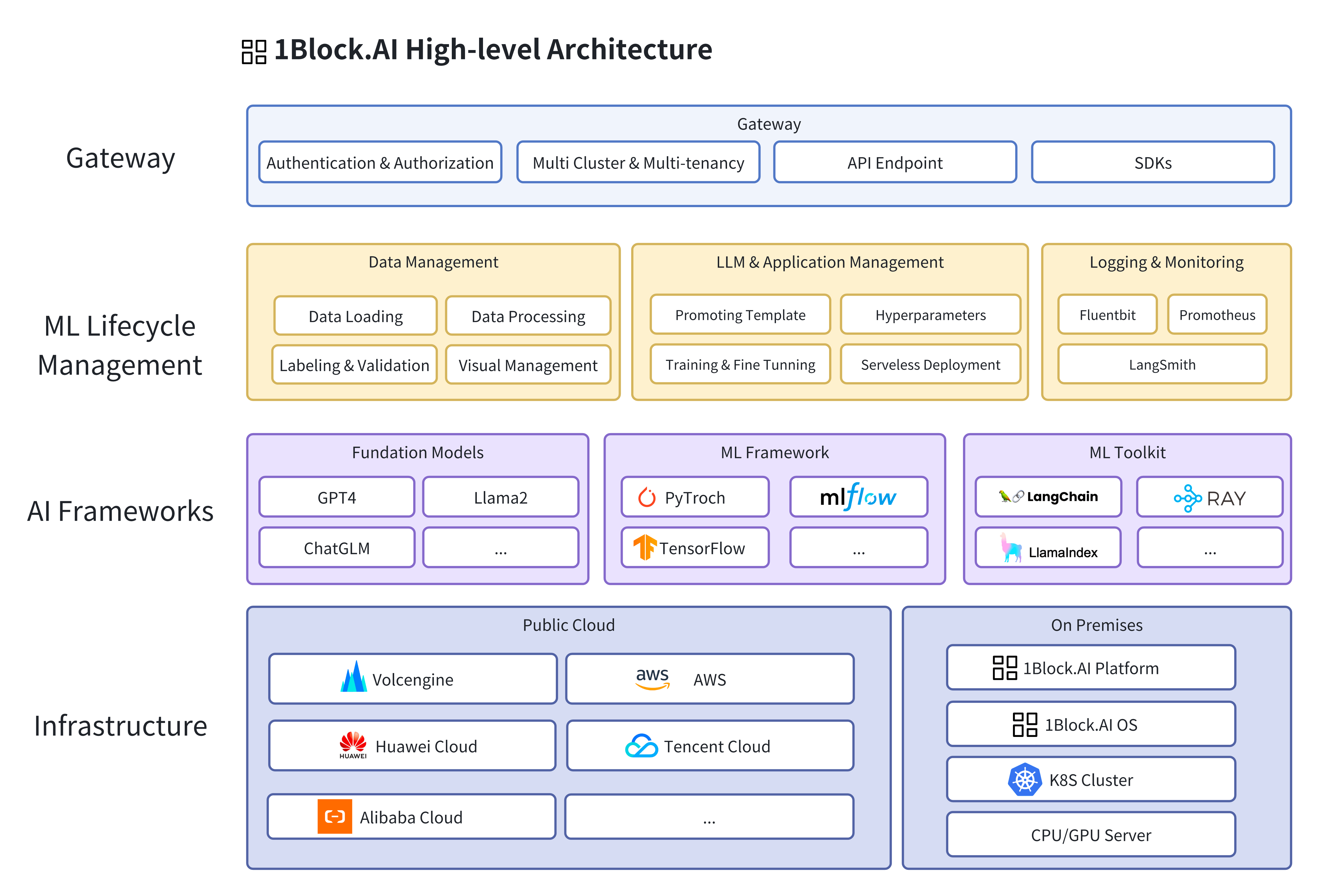Click the ellipsis box under Public Cloud
The image size is (1318, 896).
point(709,816)
